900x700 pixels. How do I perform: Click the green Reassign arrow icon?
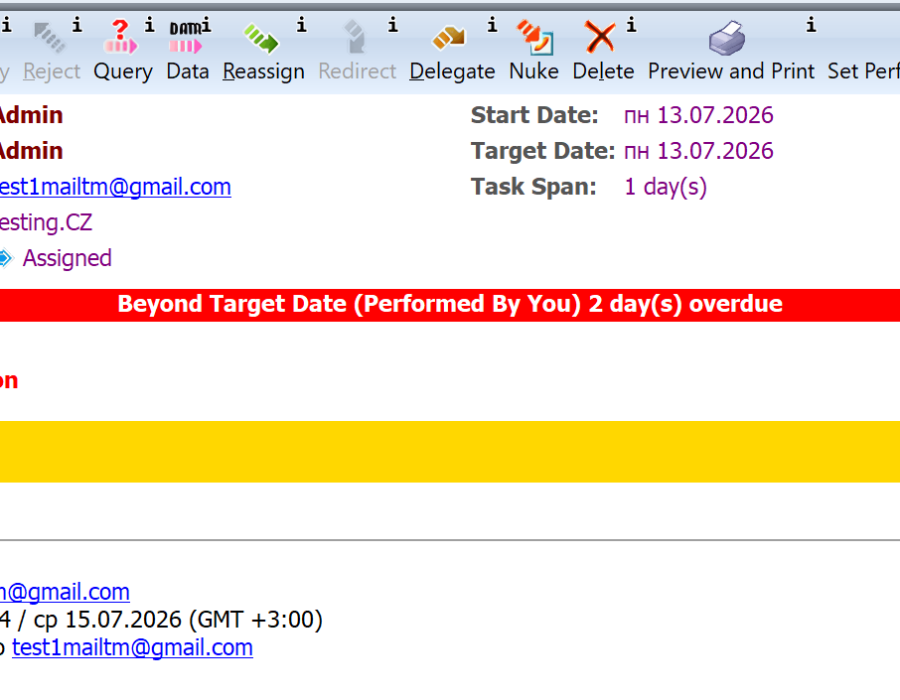261,38
